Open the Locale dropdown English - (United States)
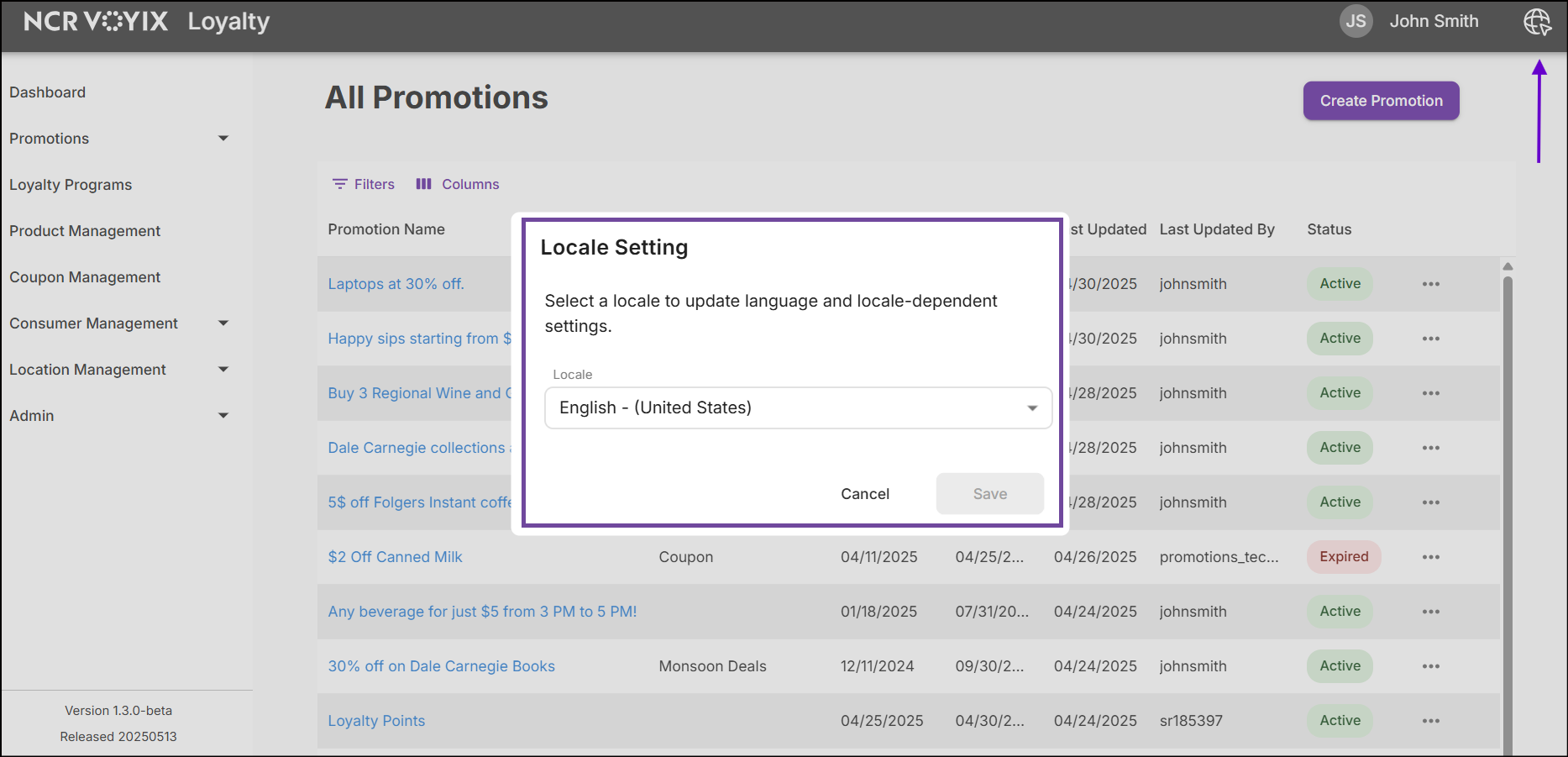1568x757 pixels. click(x=798, y=407)
